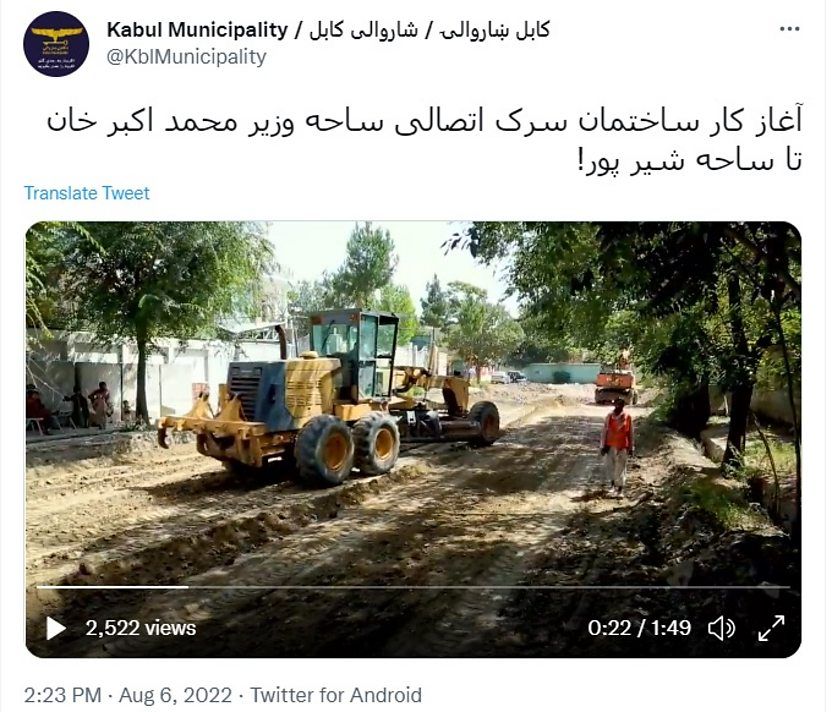832x712 pixels.
Task: Open the three-dot more options menu
Action: tap(790, 29)
